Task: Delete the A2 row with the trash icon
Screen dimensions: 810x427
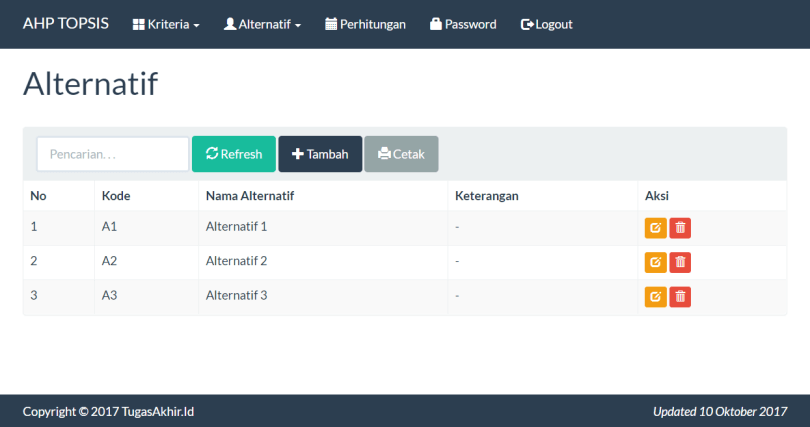Action: pos(680,262)
